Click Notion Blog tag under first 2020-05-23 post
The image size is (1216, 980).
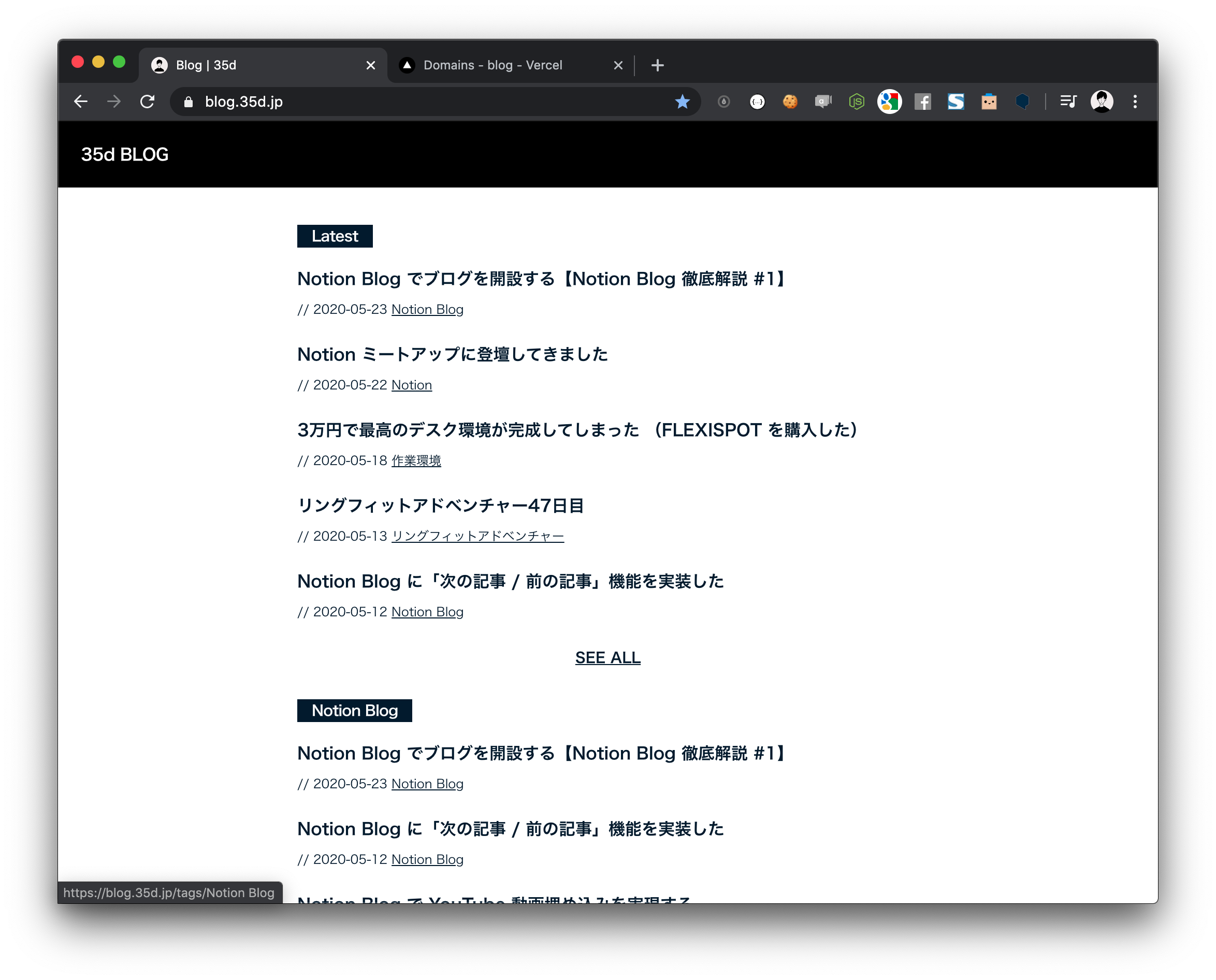(x=427, y=309)
